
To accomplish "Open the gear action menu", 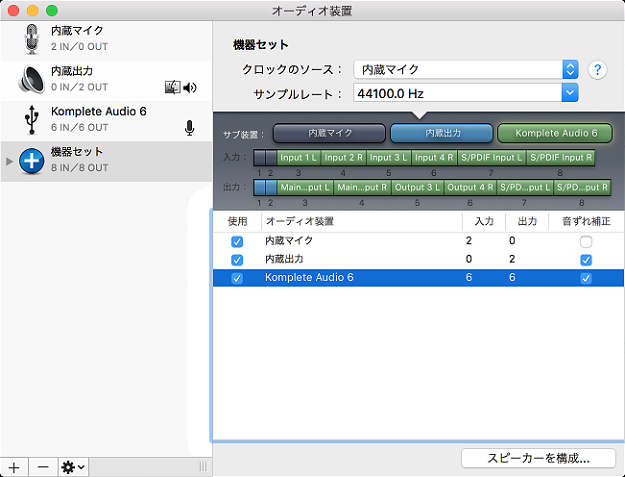I will pos(73,467).
